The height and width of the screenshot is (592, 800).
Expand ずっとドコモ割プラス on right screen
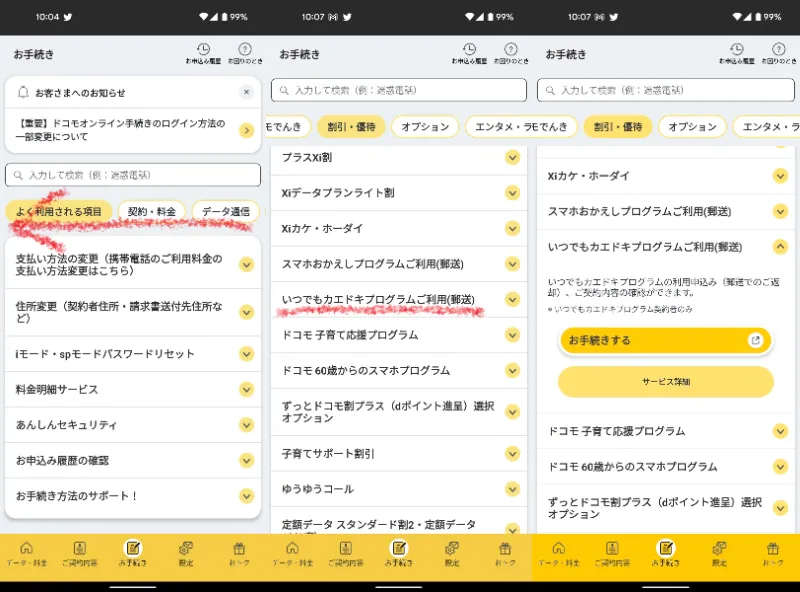pyautogui.click(x=666, y=508)
